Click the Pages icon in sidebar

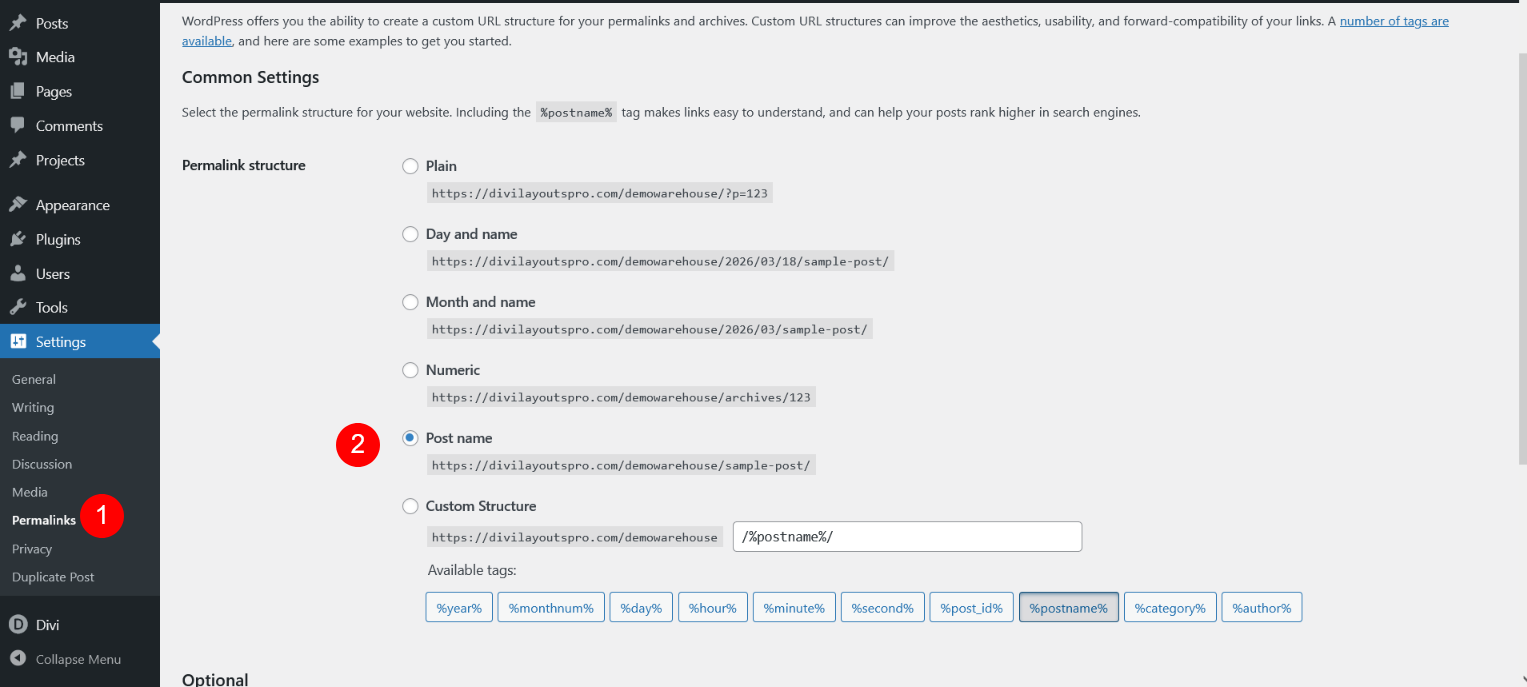(18, 91)
